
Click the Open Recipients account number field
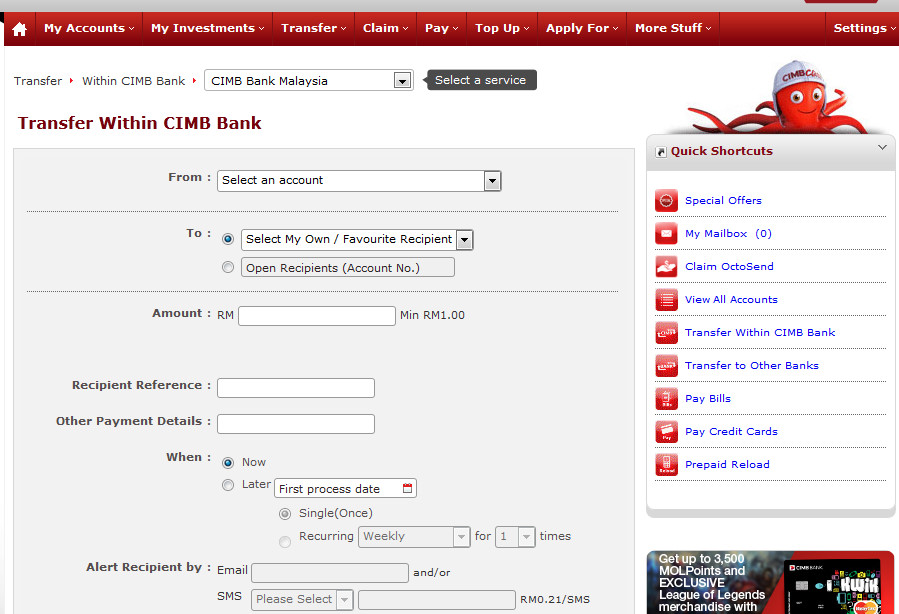point(348,268)
